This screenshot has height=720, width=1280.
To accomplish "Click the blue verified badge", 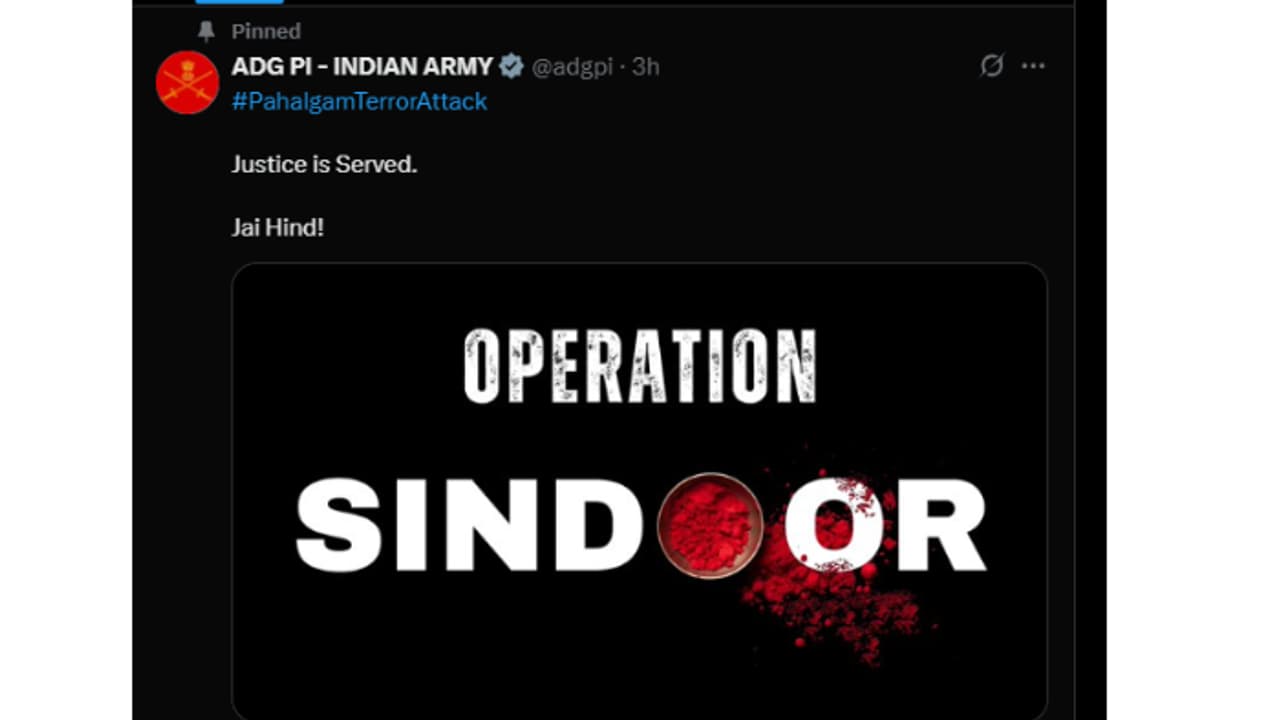I will click(511, 67).
